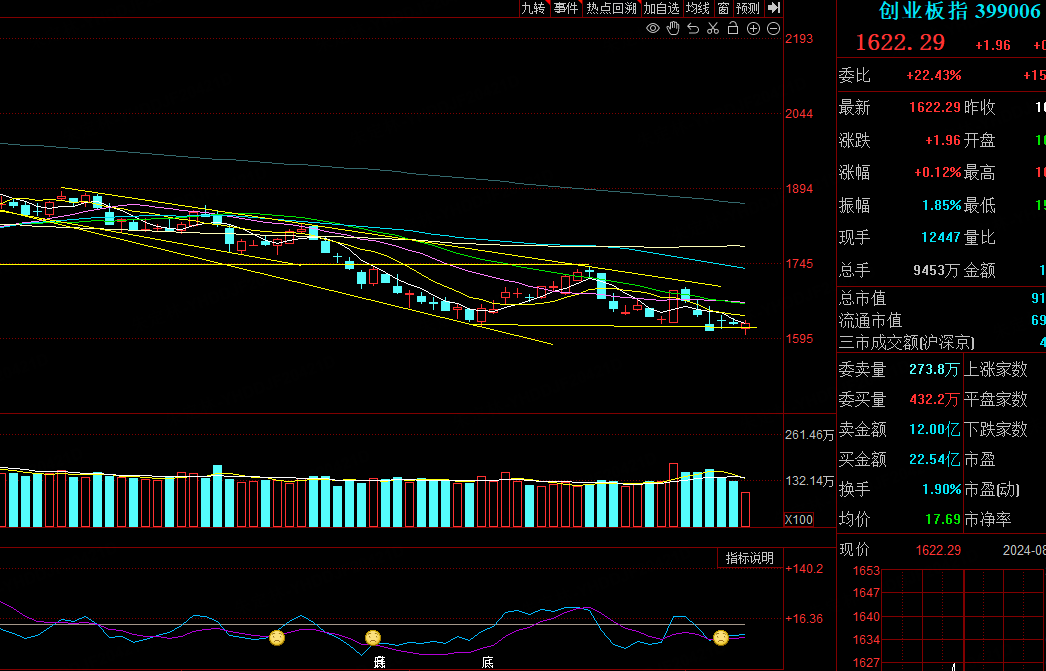Click the 涨跌 +1.96 value
Viewport: 1046px width, 671px height.
pyautogui.click(x=943, y=141)
